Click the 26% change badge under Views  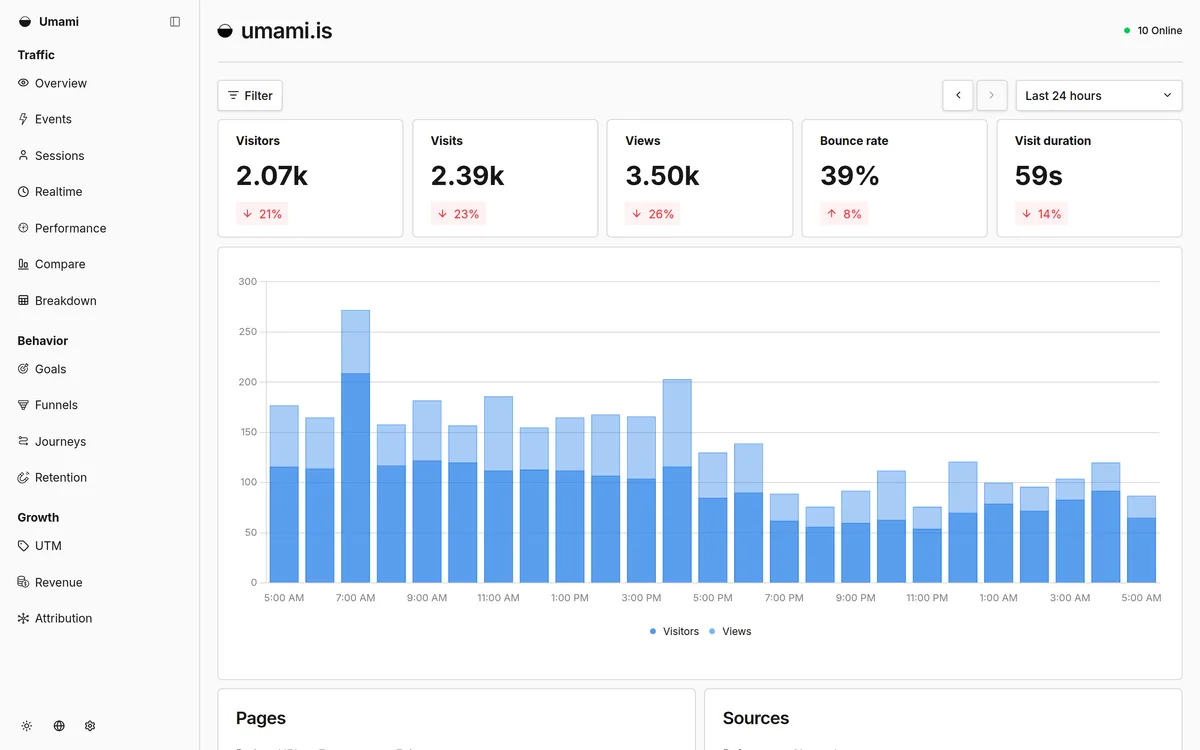653,214
